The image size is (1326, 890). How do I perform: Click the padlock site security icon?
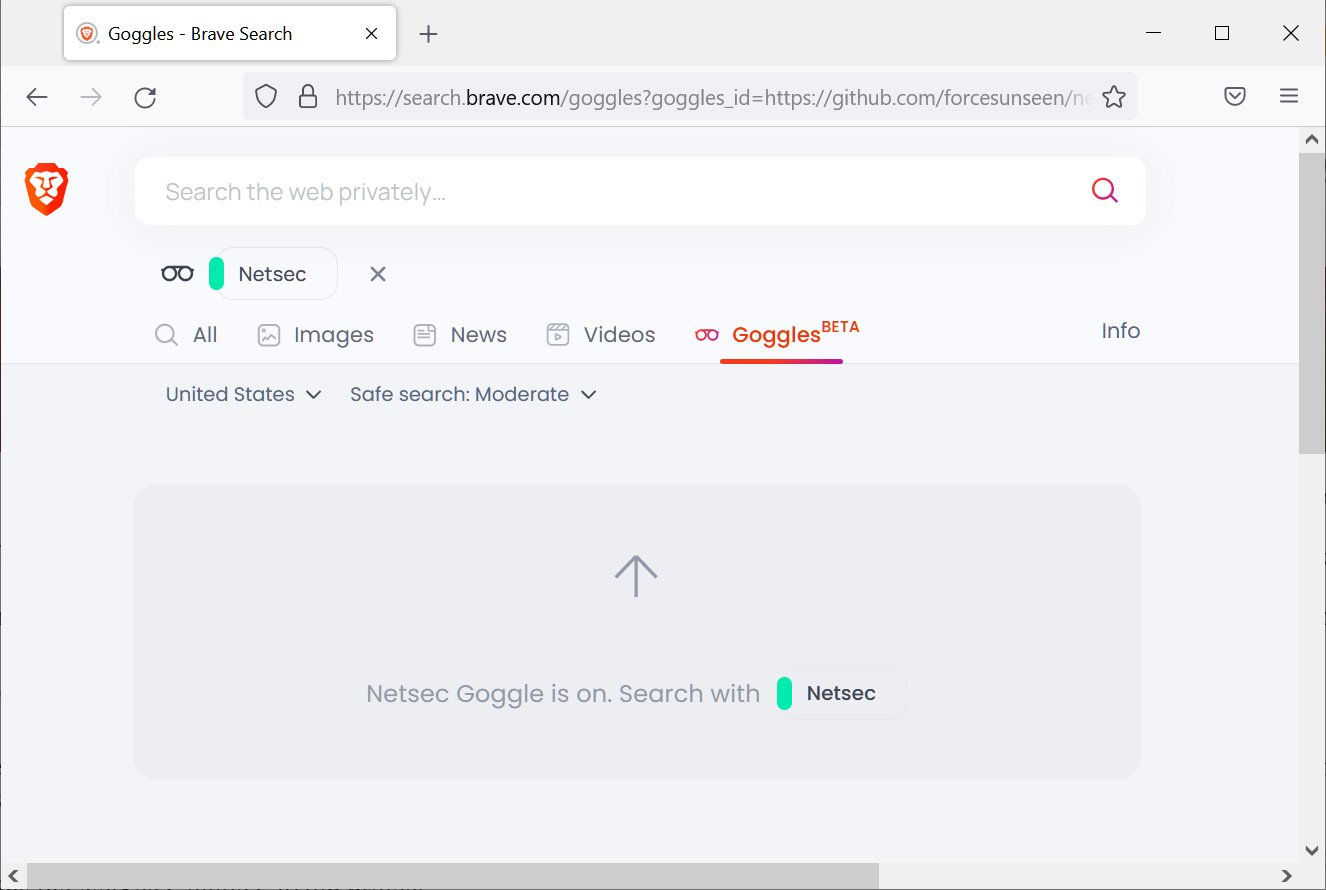tap(308, 97)
